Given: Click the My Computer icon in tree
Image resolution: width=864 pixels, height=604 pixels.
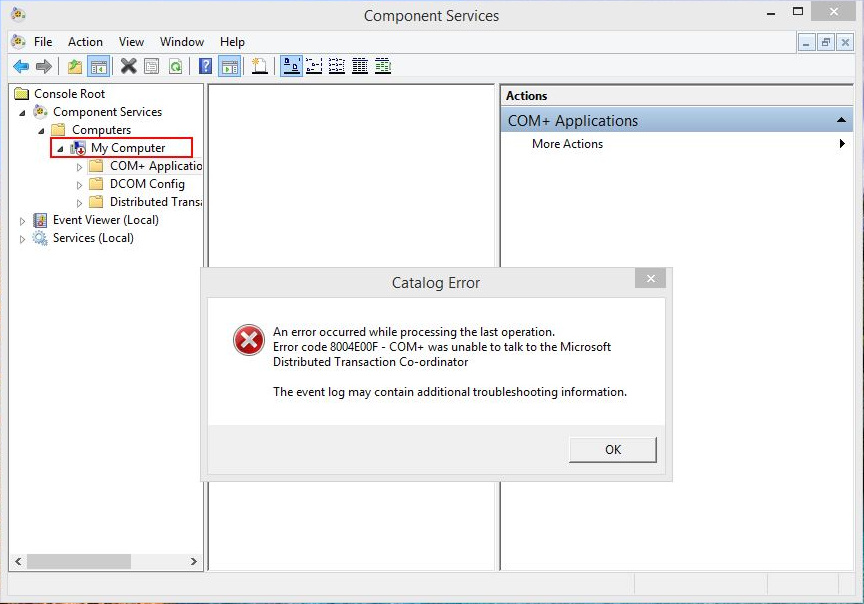Looking at the screenshot, I should (78, 148).
